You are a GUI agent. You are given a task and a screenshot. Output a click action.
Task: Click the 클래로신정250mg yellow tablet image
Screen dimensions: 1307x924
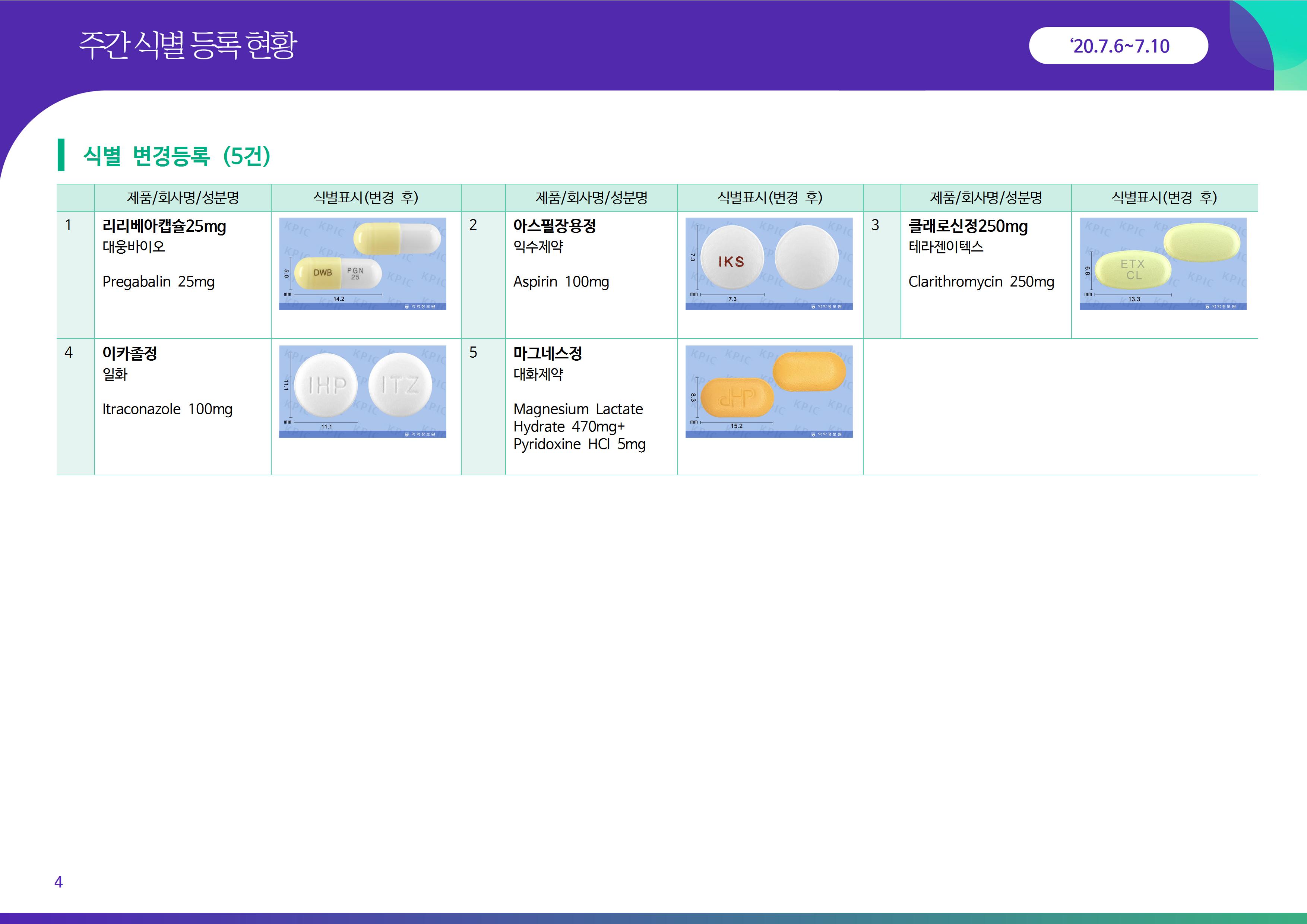coord(1162,263)
